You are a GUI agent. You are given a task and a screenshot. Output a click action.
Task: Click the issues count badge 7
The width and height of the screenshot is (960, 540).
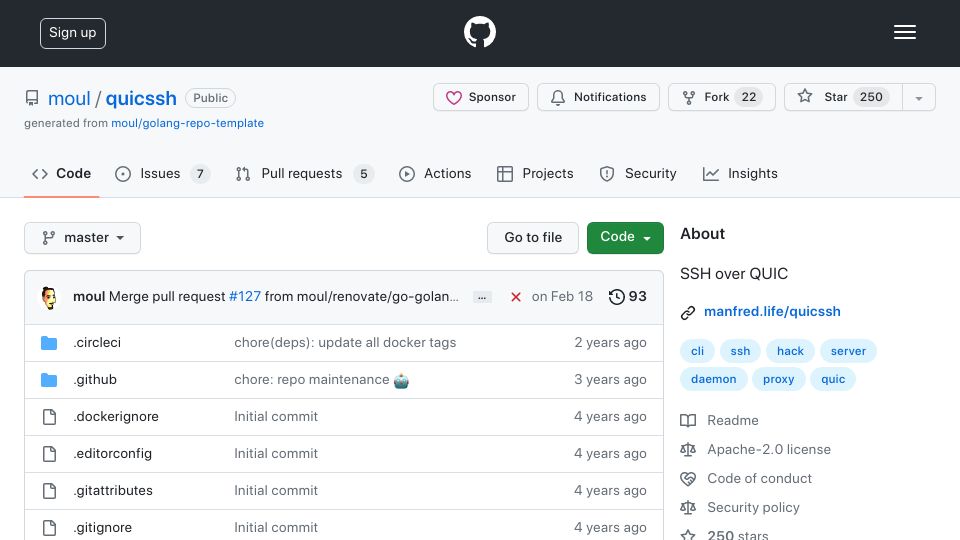[x=200, y=174]
